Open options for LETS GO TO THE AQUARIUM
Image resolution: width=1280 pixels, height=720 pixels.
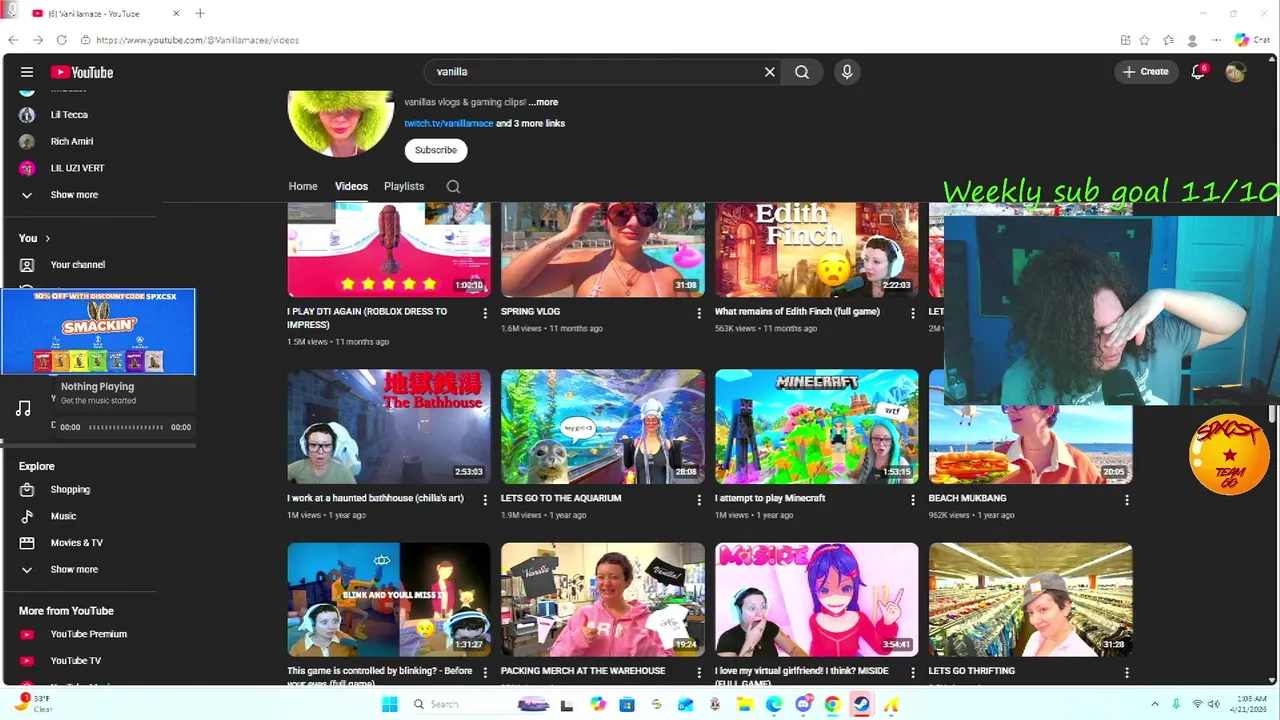(x=699, y=499)
